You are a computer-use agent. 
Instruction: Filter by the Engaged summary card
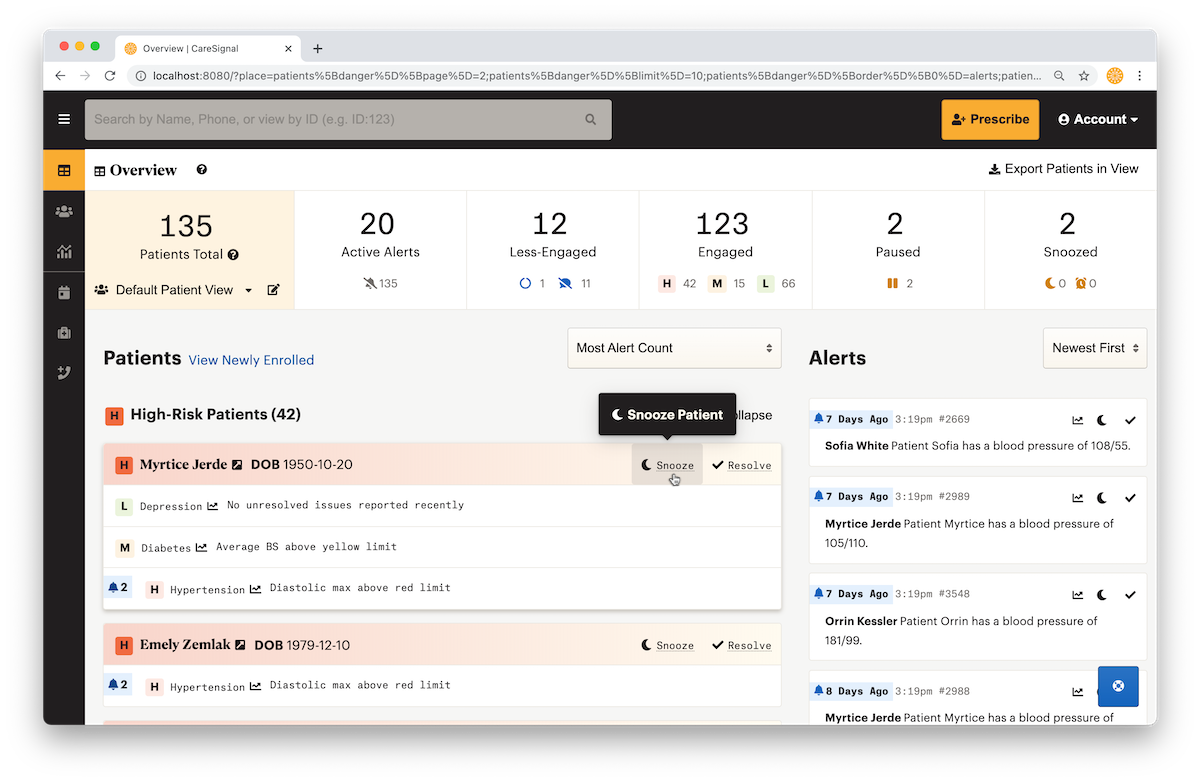pos(725,250)
